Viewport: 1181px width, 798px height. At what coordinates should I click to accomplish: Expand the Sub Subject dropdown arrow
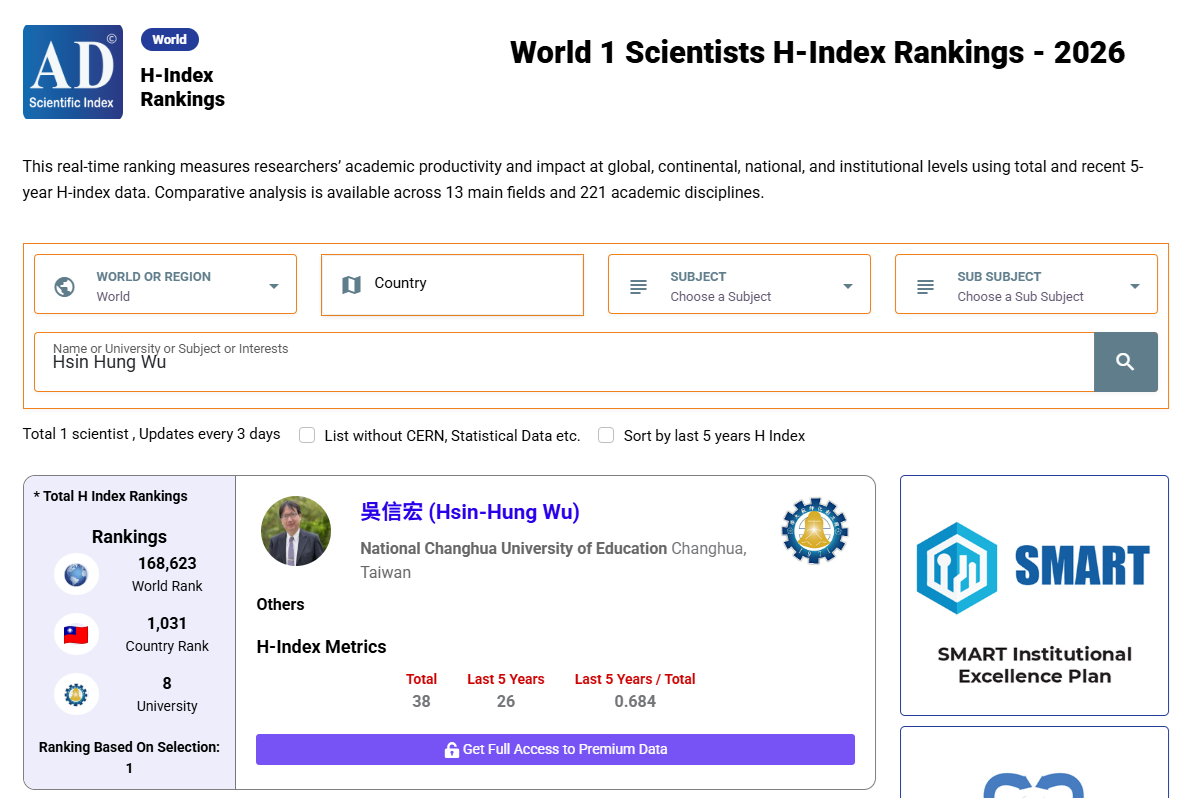coord(1135,286)
